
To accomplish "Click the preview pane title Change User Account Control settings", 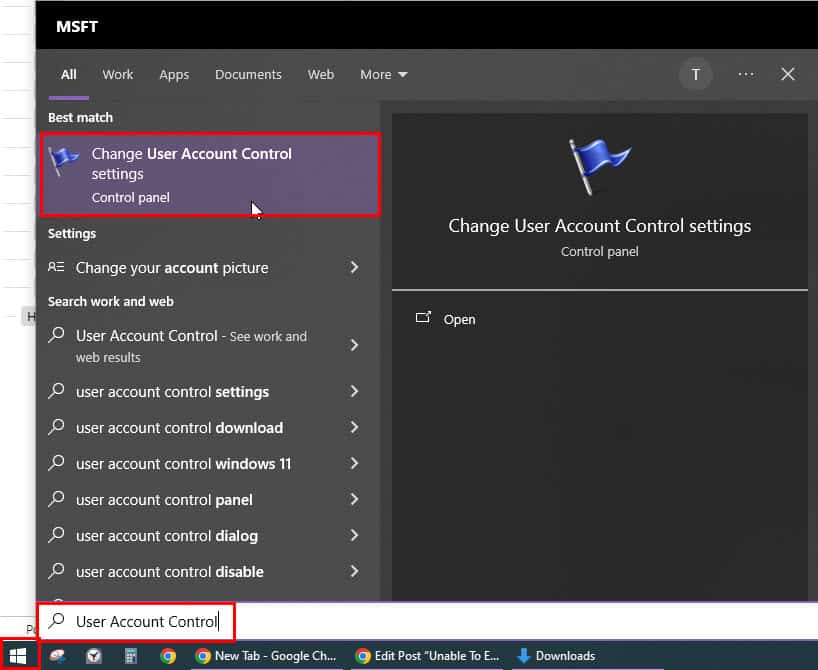I will click(599, 226).
